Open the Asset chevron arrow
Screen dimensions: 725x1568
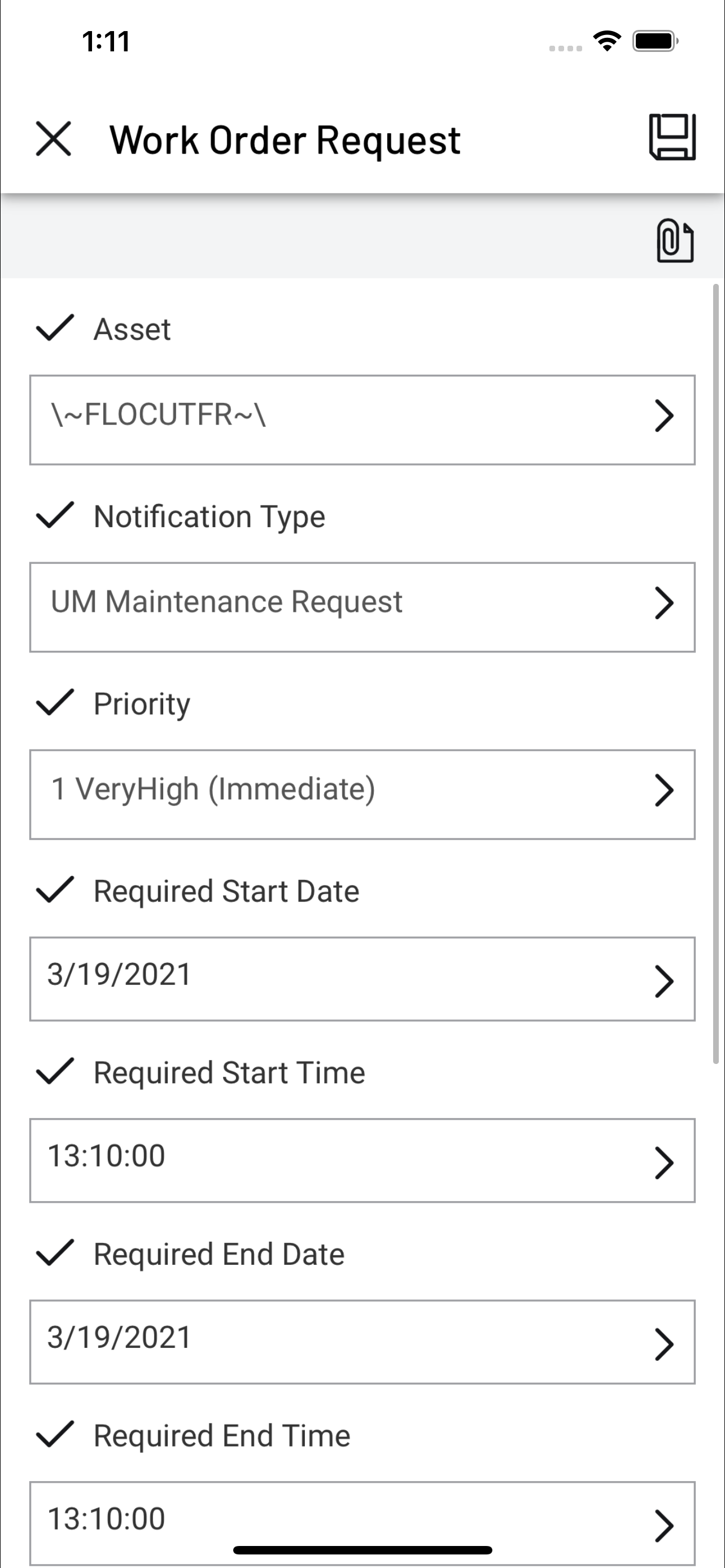click(663, 416)
